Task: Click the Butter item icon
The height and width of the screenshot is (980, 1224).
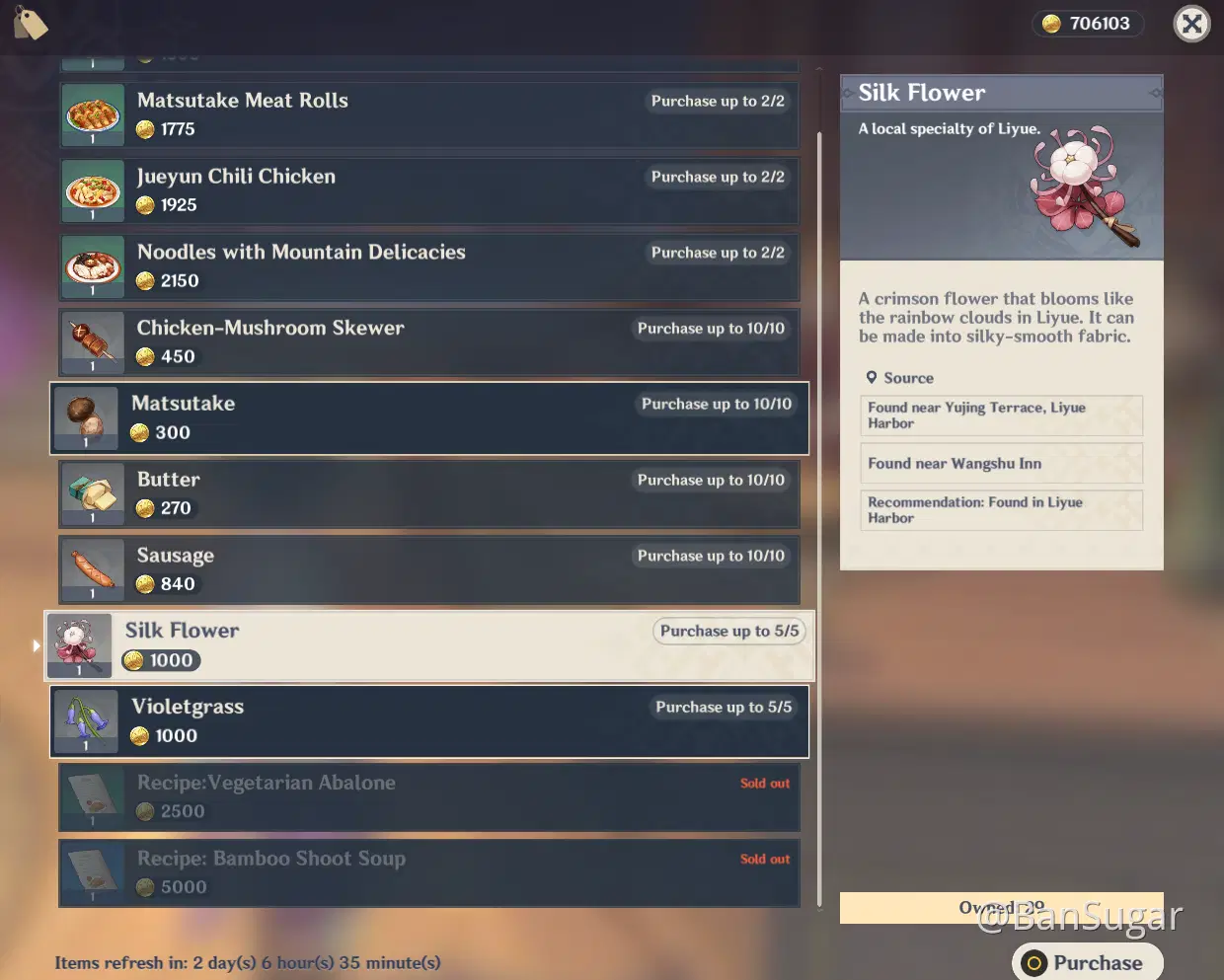Action: (93, 494)
